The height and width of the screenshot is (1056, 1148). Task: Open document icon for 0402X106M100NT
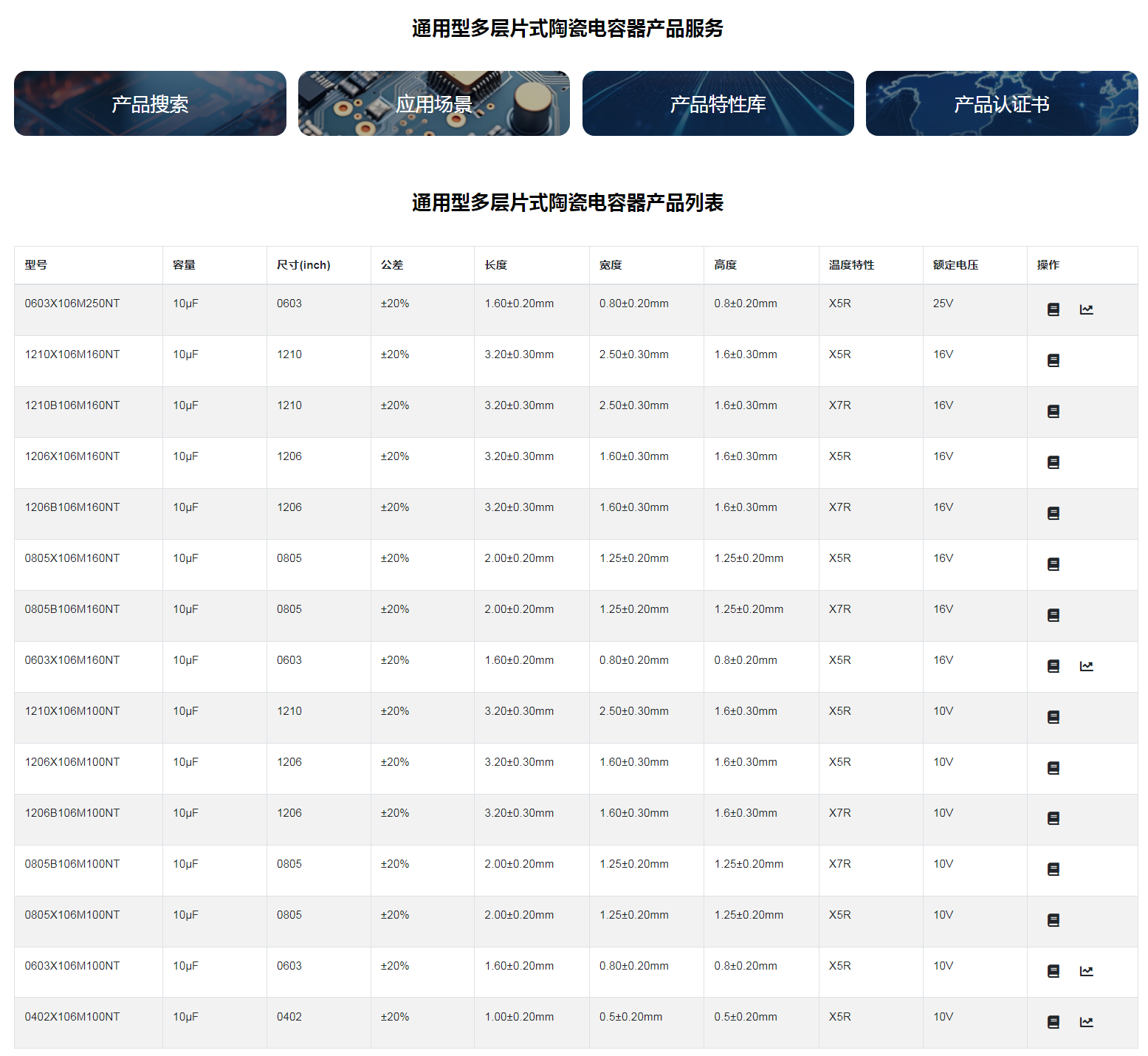click(x=1053, y=1022)
